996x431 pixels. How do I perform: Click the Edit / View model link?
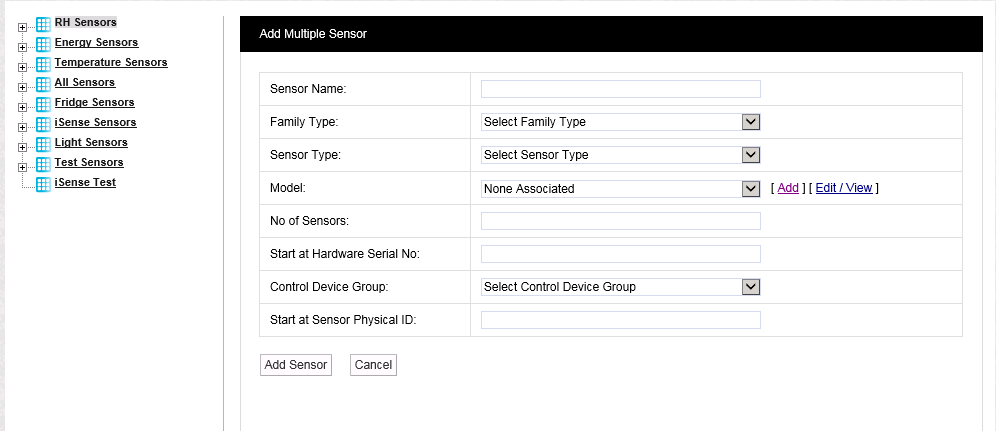tap(844, 188)
